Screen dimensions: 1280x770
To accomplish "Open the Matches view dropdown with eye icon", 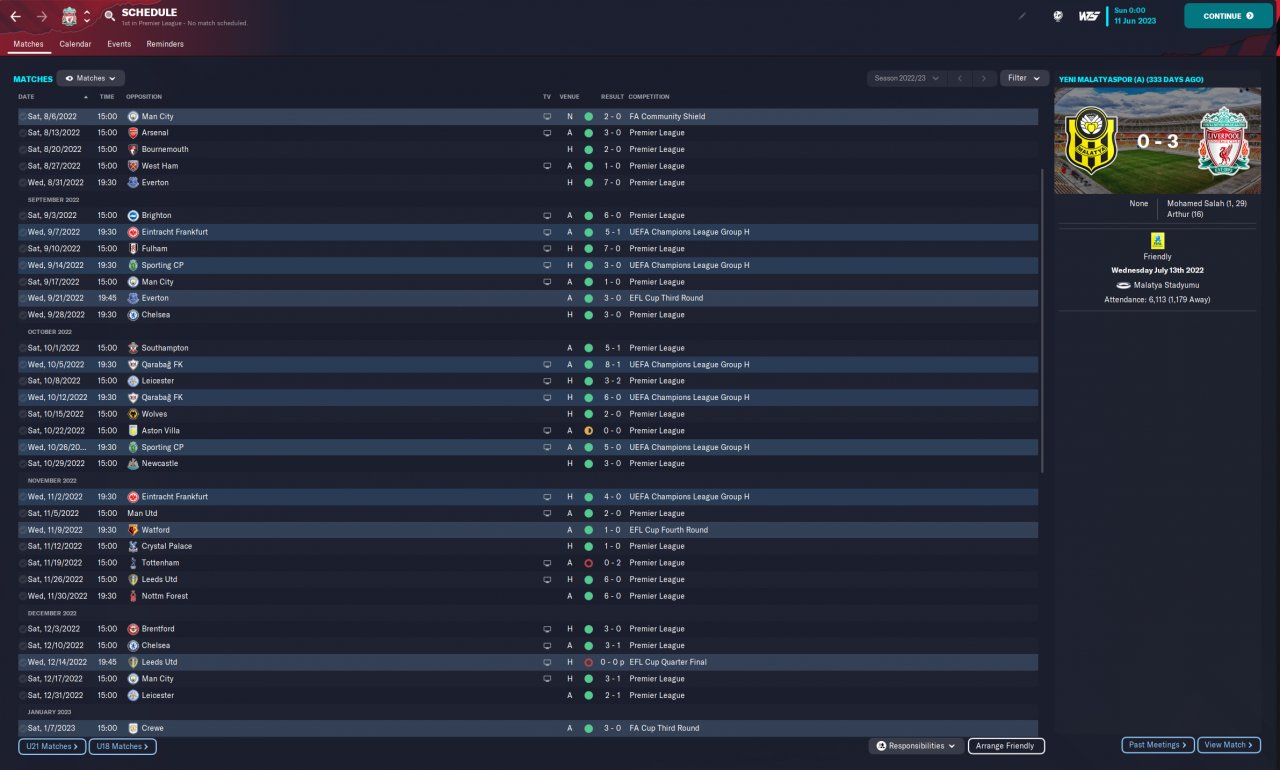I will (90, 78).
